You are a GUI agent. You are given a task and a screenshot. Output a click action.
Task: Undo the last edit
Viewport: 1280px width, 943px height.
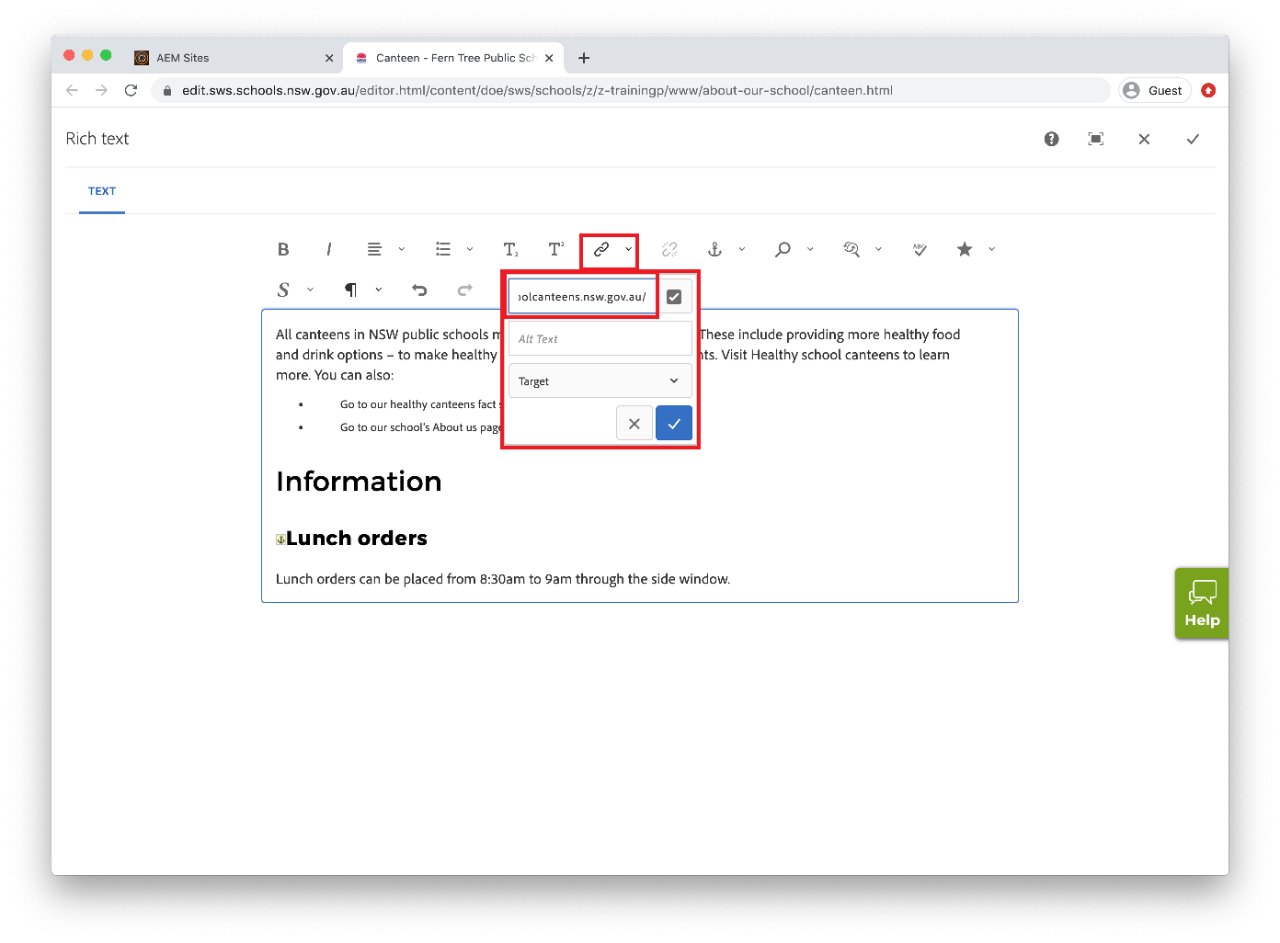[419, 290]
